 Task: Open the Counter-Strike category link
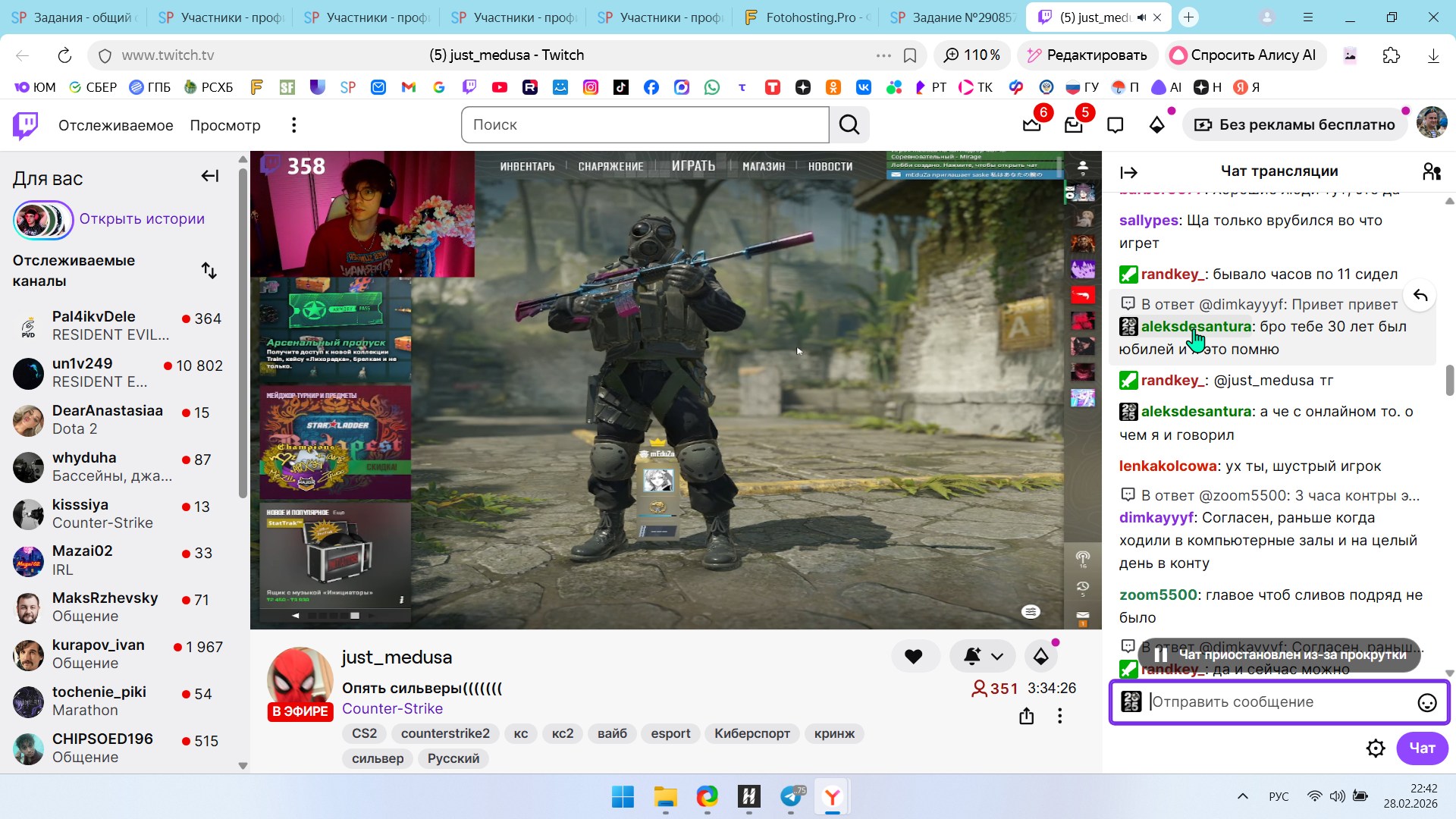pos(392,709)
